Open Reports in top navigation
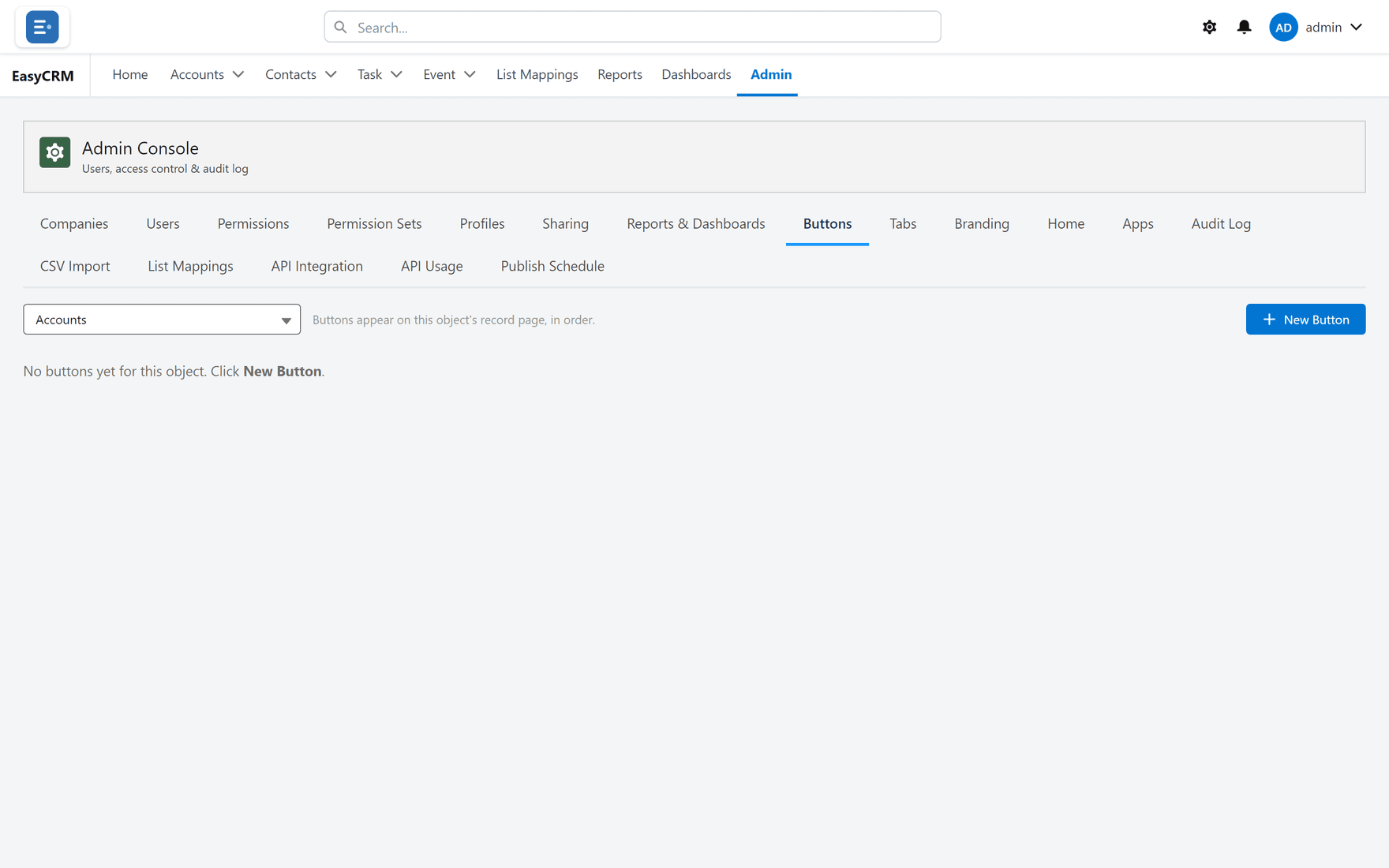The image size is (1389, 868). tap(620, 74)
